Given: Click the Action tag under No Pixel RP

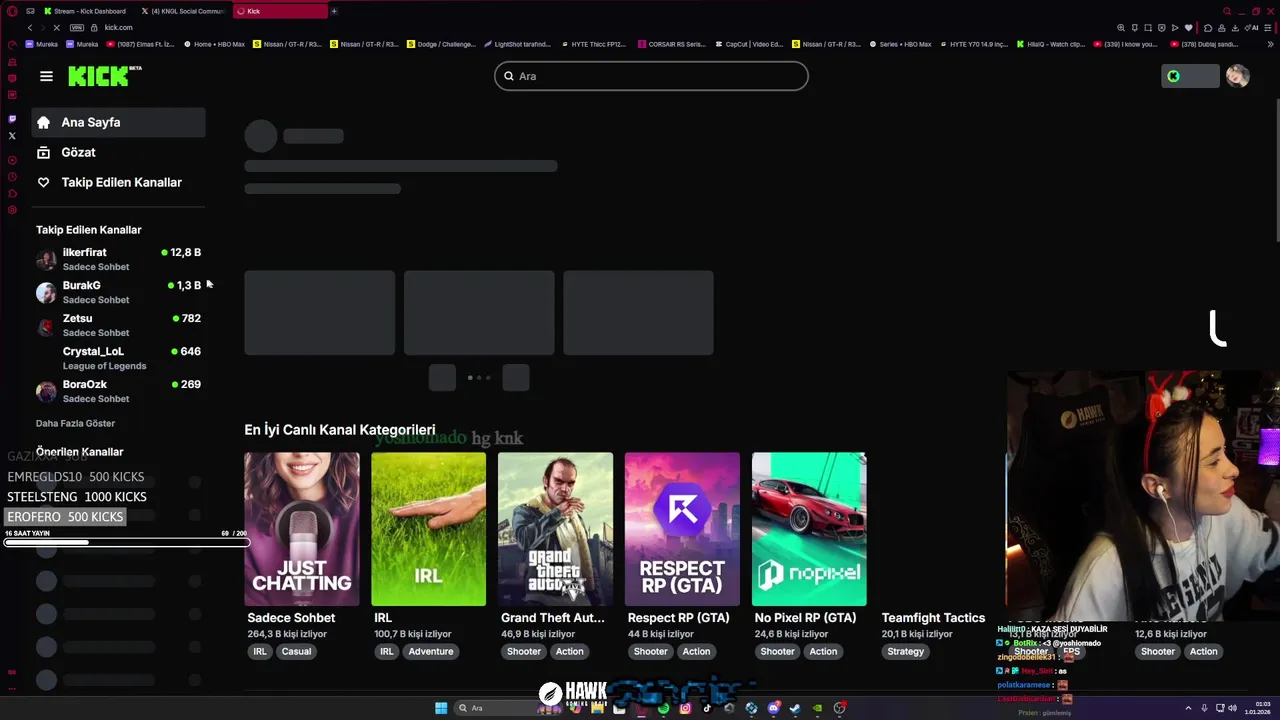Looking at the screenshot, I should (x=823, y=651).
